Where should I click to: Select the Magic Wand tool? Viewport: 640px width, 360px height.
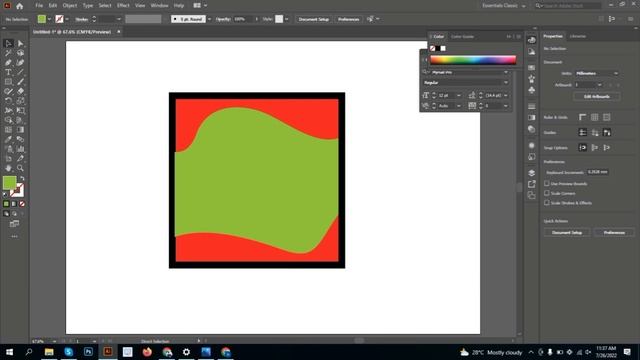[x=8, y=53]
